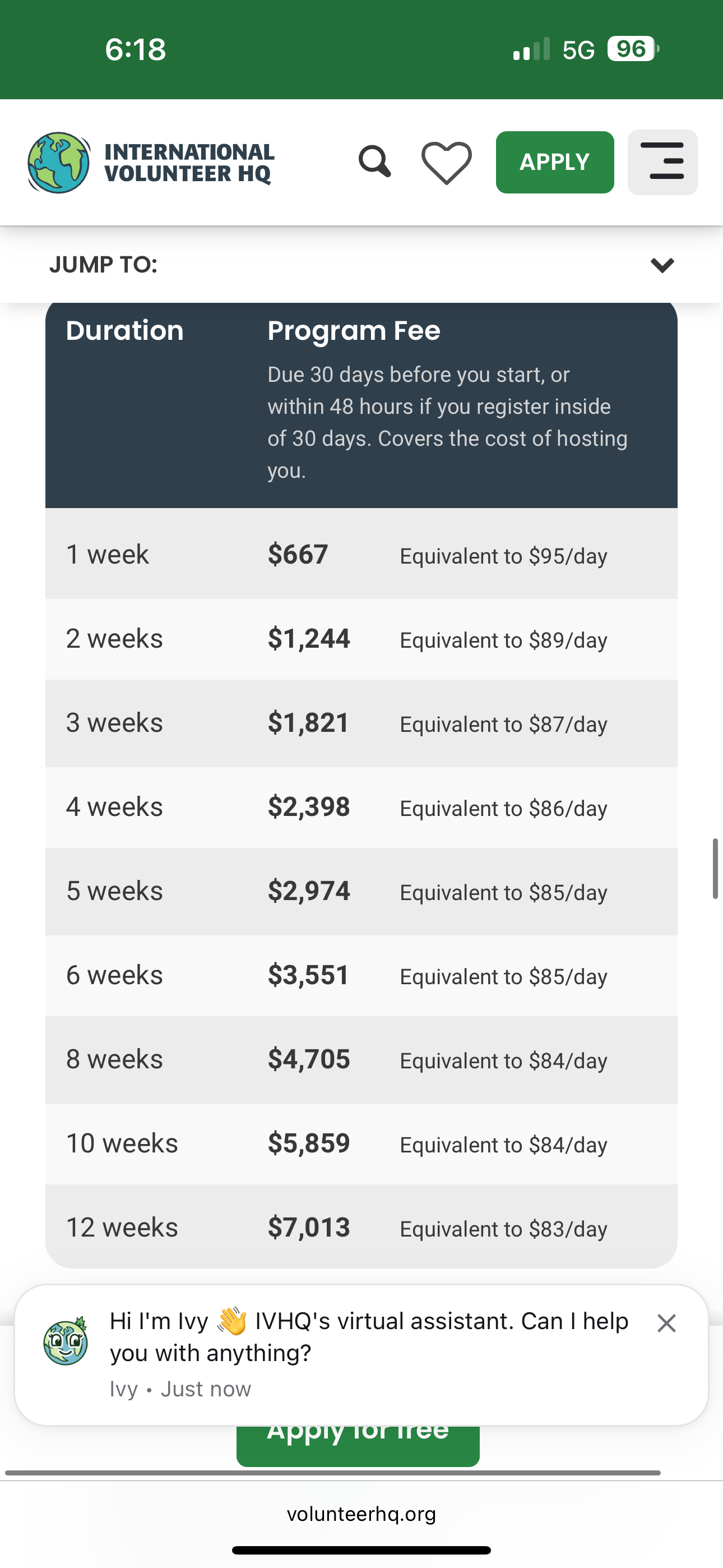Pick the 8 weeks $4,705 row

click(361, 1060)
